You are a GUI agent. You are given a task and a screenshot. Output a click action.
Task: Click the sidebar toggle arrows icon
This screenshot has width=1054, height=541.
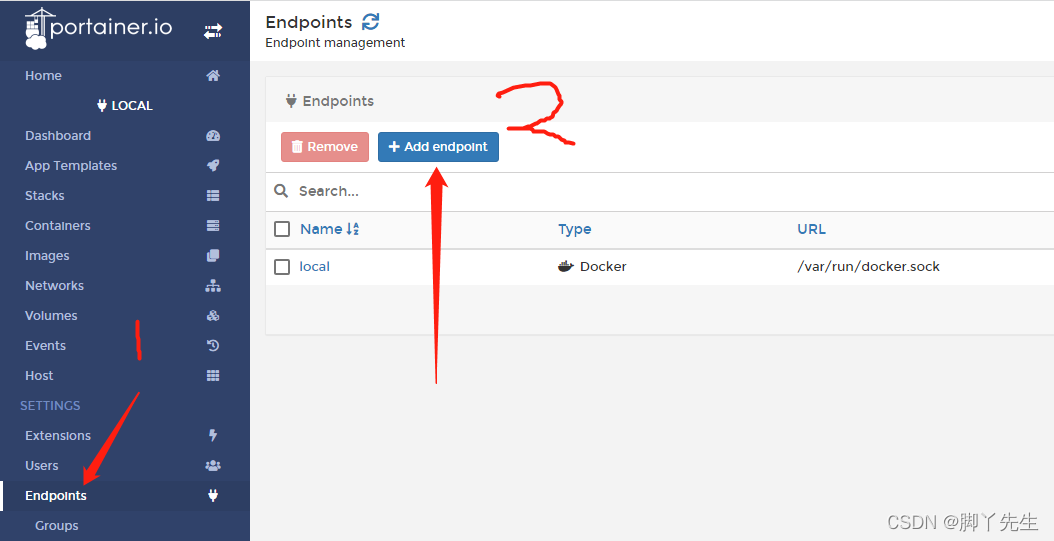coord(213,31)
